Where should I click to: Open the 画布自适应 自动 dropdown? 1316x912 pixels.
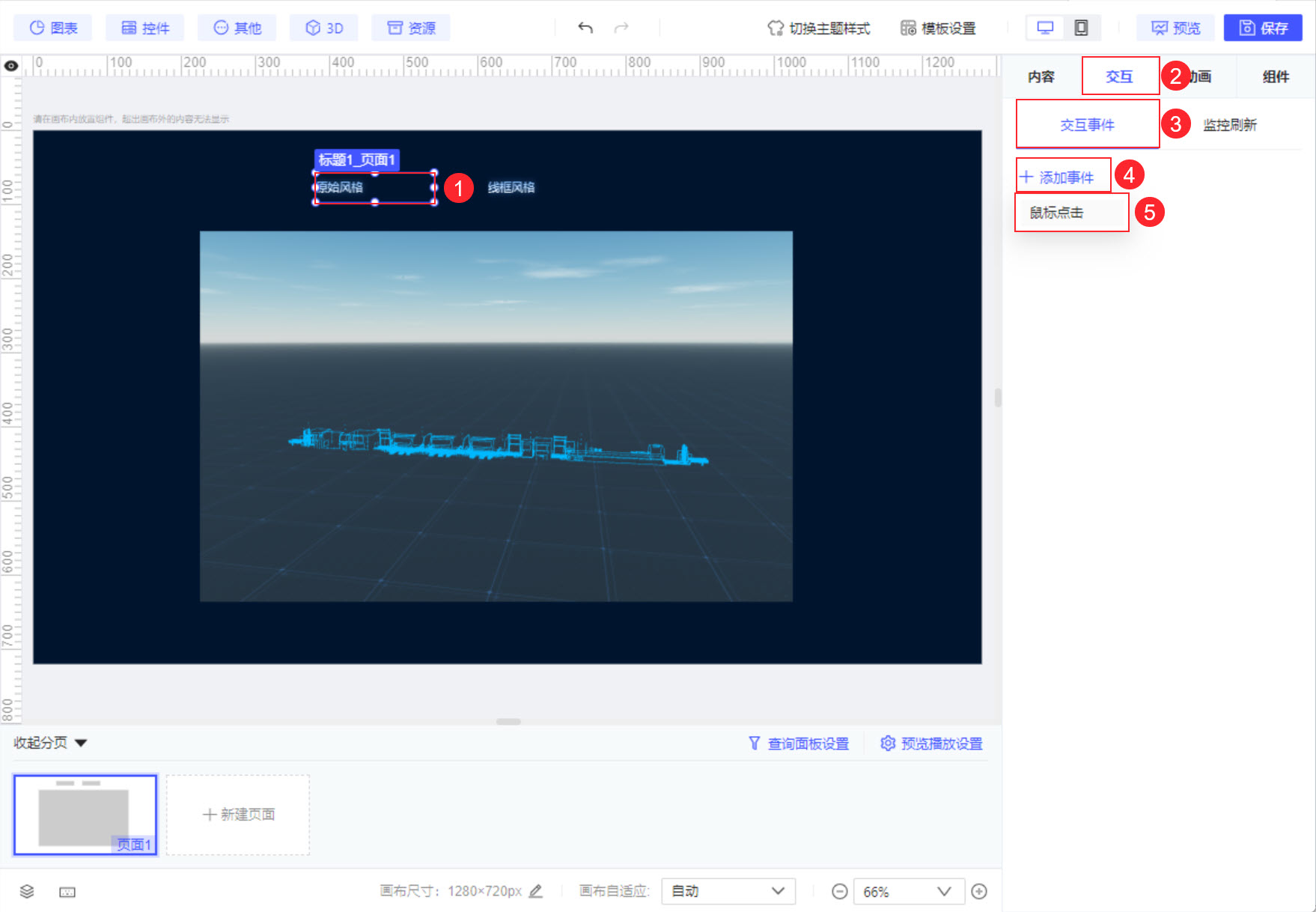(728, 891)
